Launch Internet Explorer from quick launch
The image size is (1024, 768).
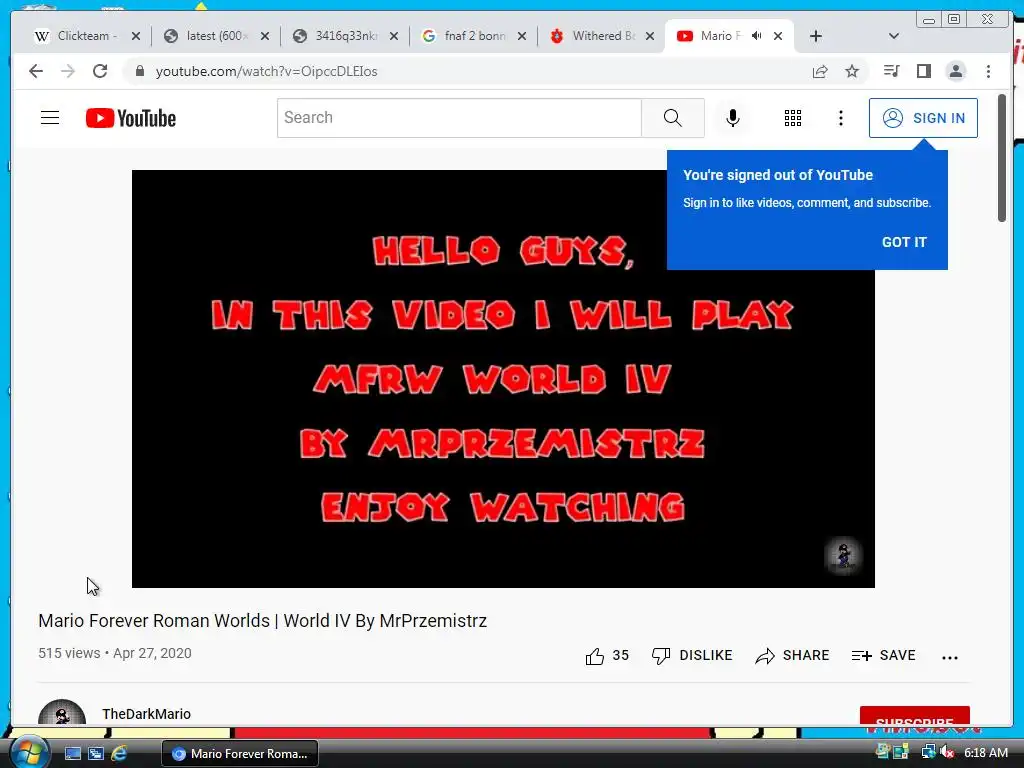[x=120, y=754]
